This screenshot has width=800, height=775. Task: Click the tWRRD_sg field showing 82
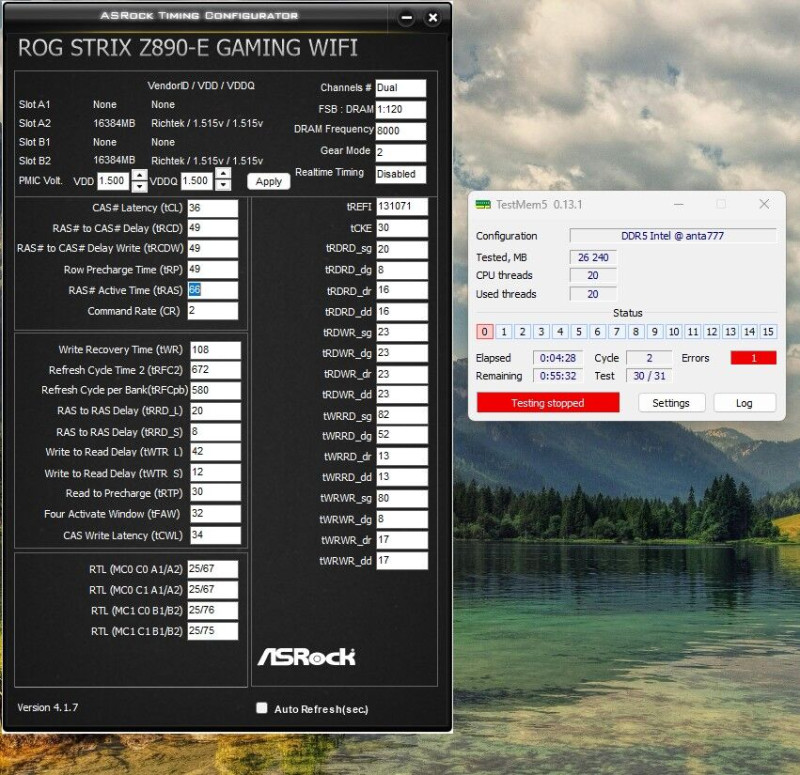click(402, 415)
